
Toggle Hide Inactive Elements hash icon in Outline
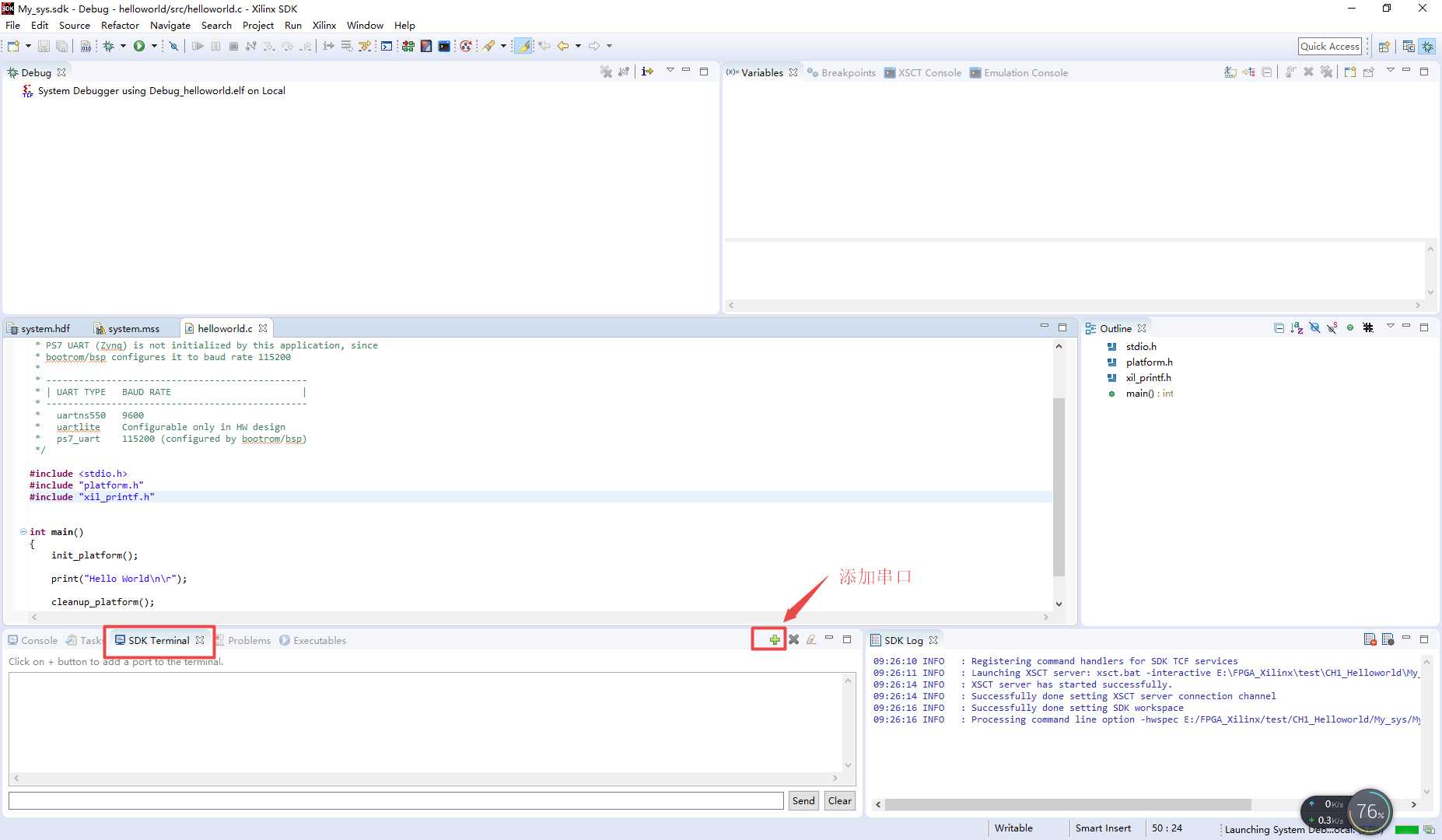coord(1368,327)
